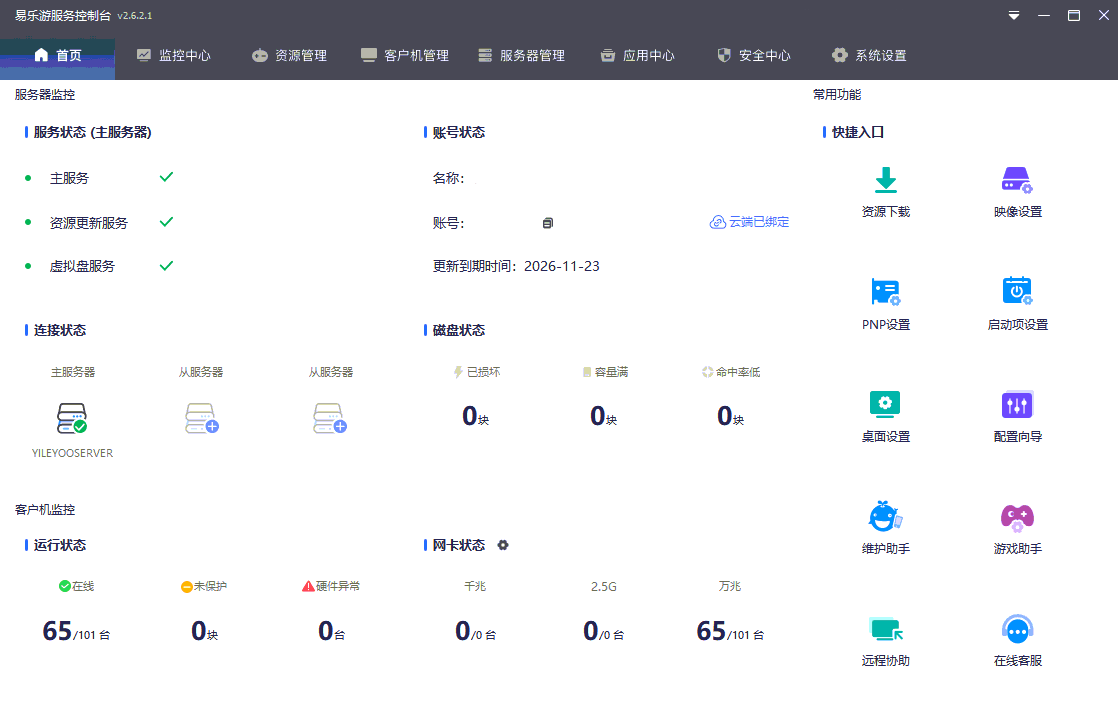Click the 资源更新服务 service label
Image resolution: width=1118 pixels, height=717 pixels.
tap(88, 223)
